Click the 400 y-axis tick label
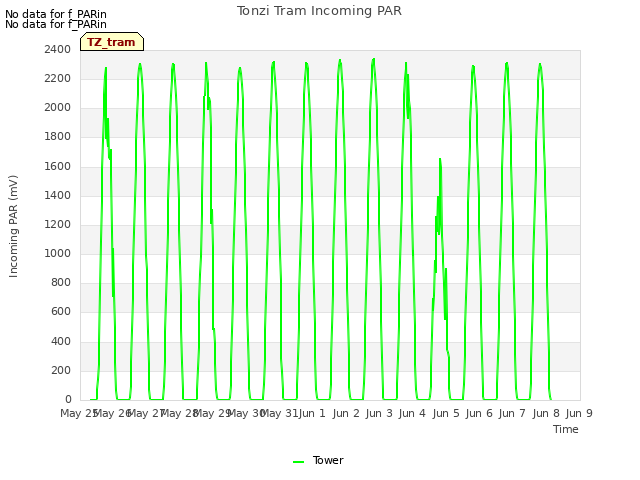The image size is (640, 480). click(61, 341)
